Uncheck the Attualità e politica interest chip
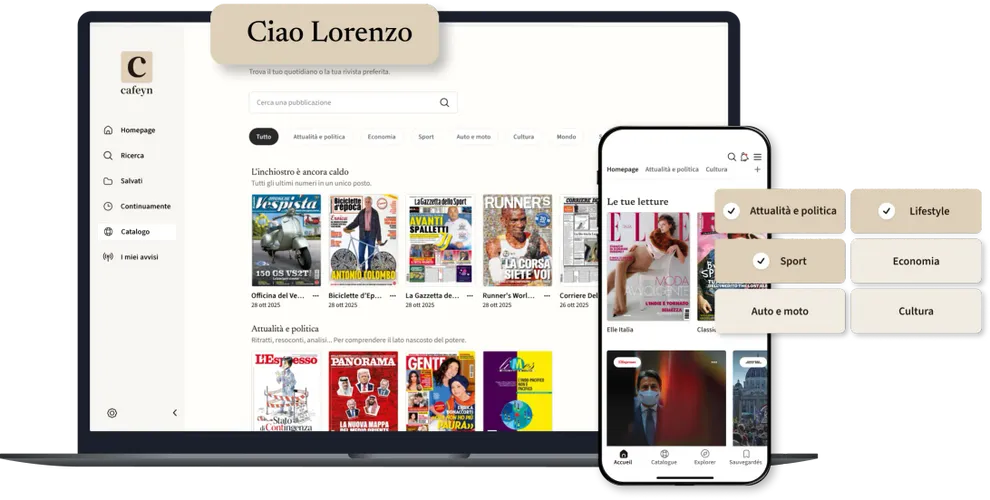990x500 pixels. (780, 211)
